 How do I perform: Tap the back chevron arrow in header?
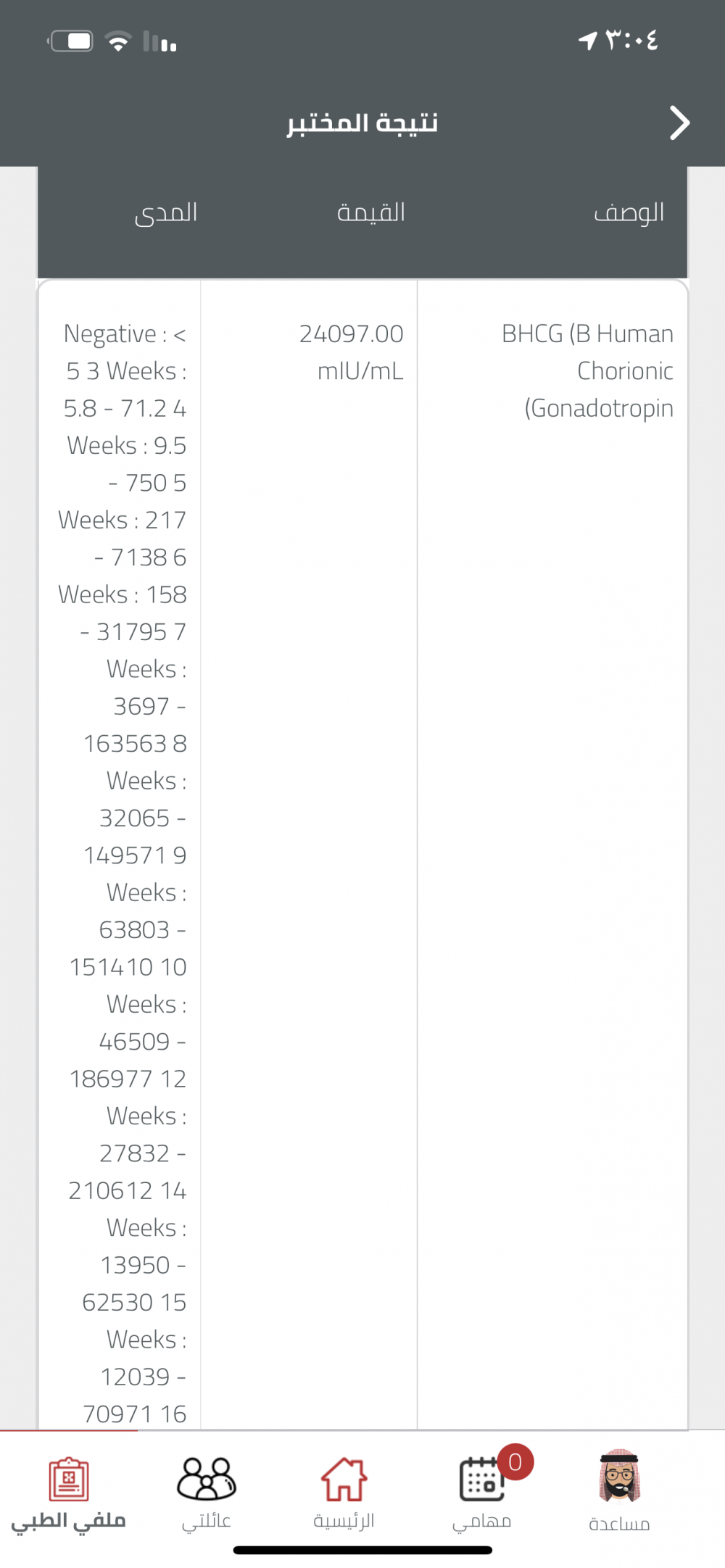[x=679, y=123]
